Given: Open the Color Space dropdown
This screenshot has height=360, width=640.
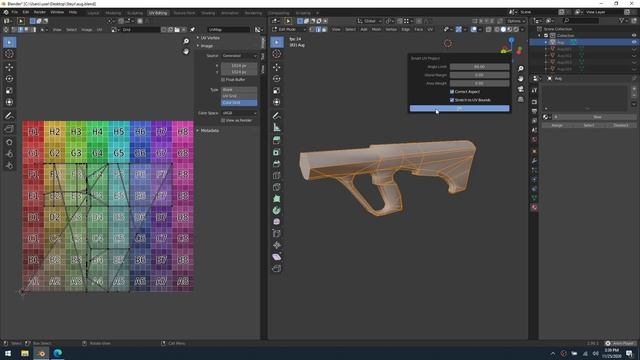Looking at the screenshot, I should 239,113.
